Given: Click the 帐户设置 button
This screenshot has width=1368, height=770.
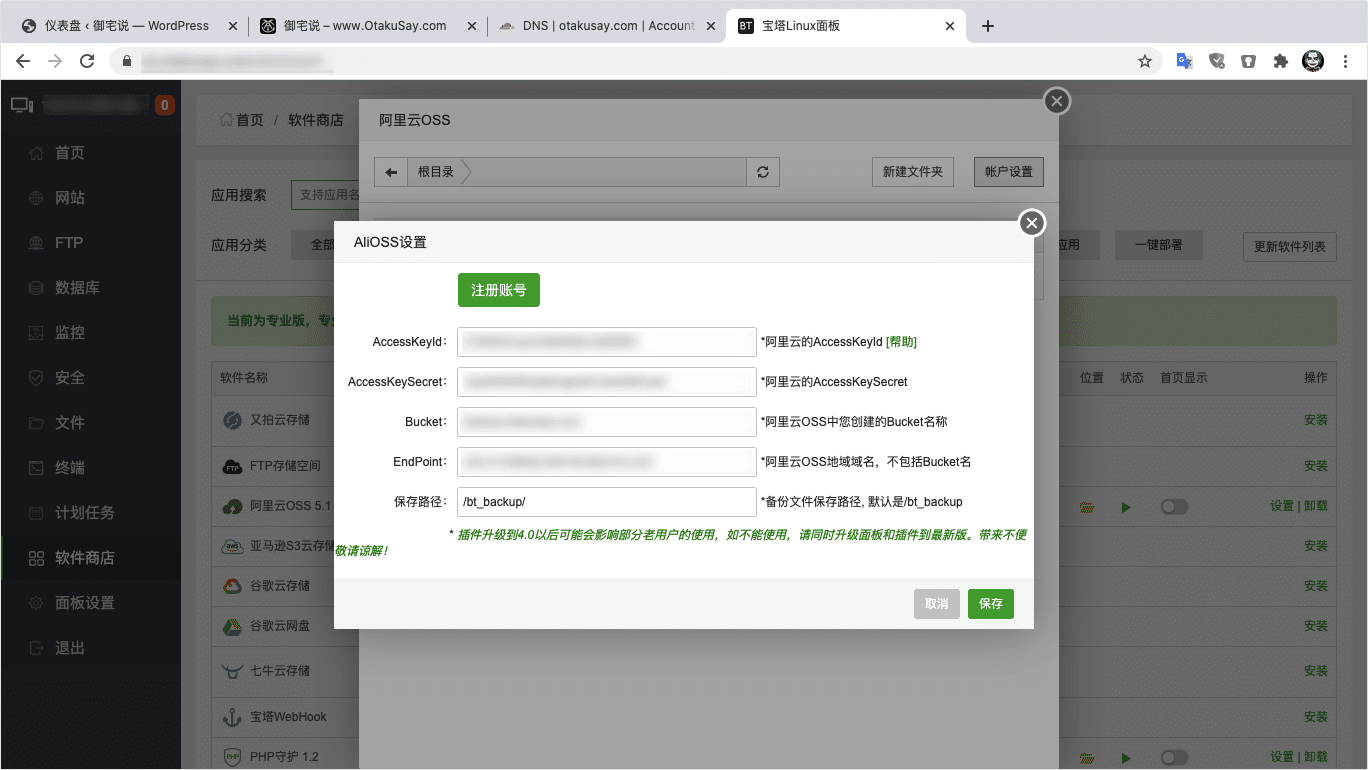Looking at the screenshot, I should 1009,172.
